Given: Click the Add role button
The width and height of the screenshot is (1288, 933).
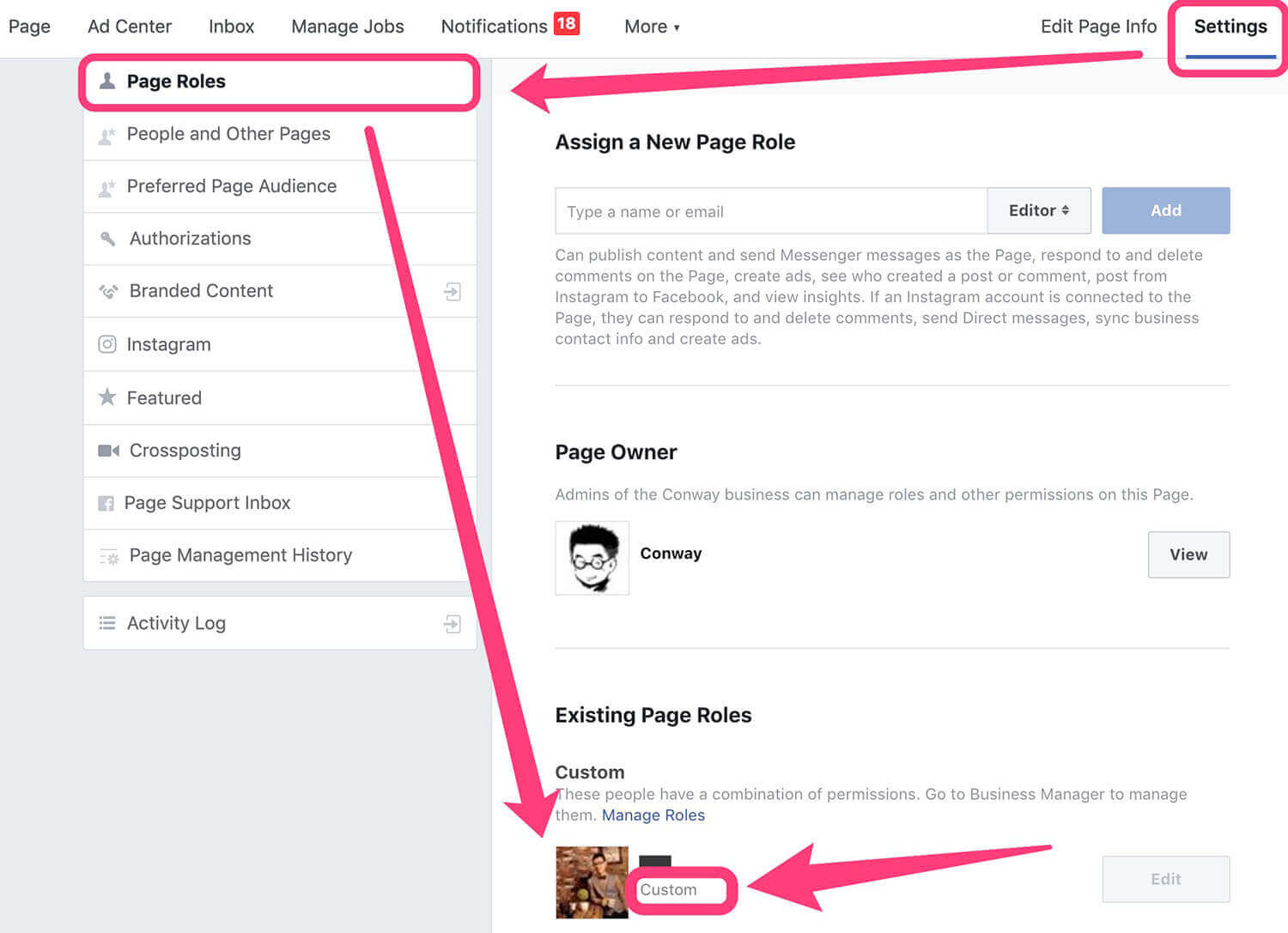Looking at the screenshot, I should point(1166,210).
